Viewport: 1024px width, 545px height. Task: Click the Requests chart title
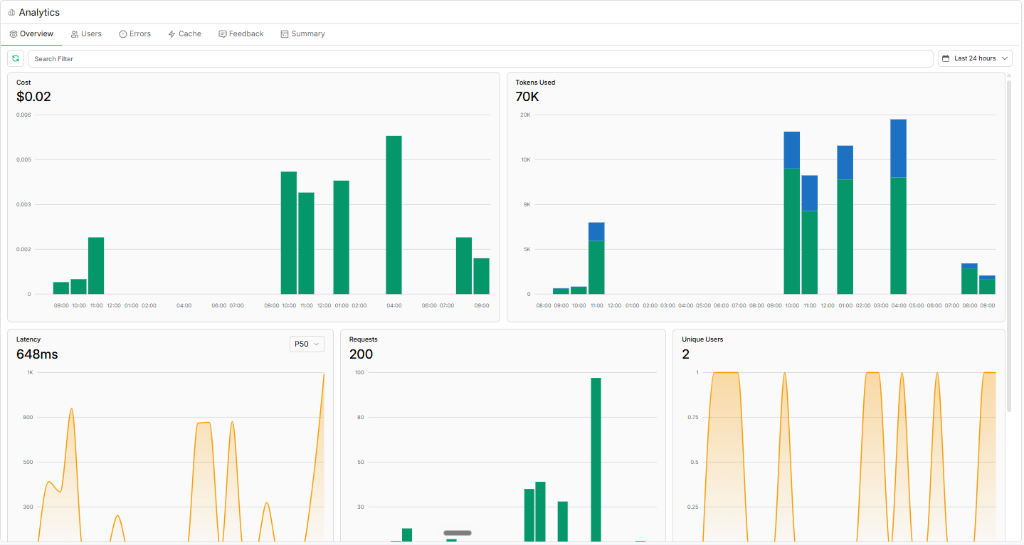click(x=363, y=339)
